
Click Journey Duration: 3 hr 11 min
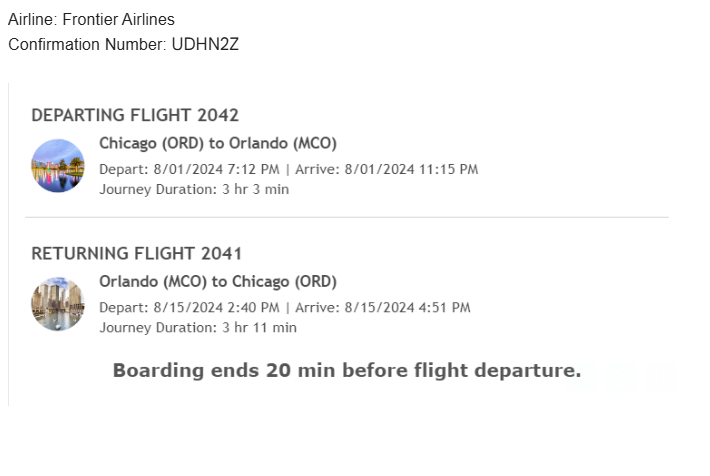198,327
